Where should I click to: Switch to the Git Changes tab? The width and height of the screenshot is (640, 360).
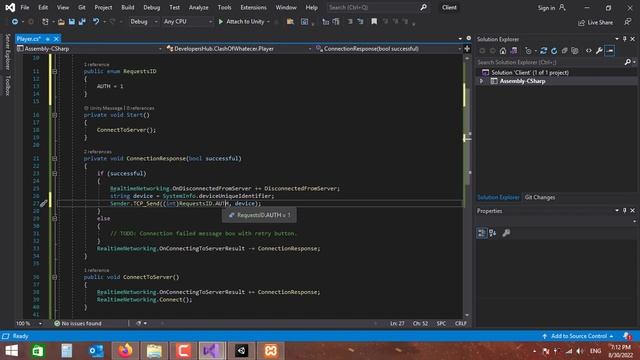(x=540, y=198)
